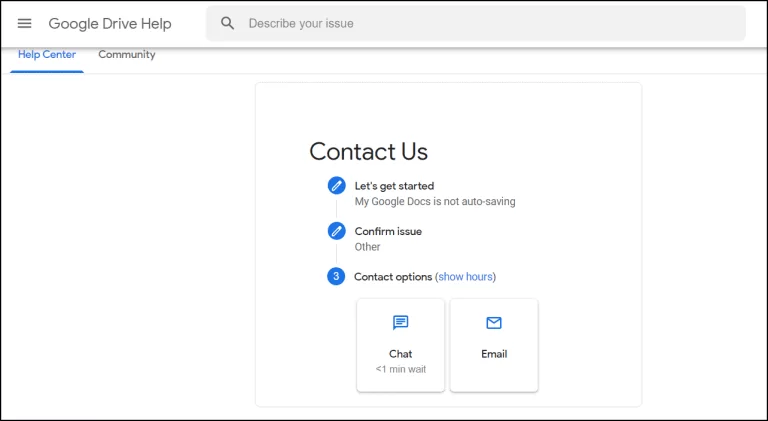Click the chat bubble icon

coord(400,323)
